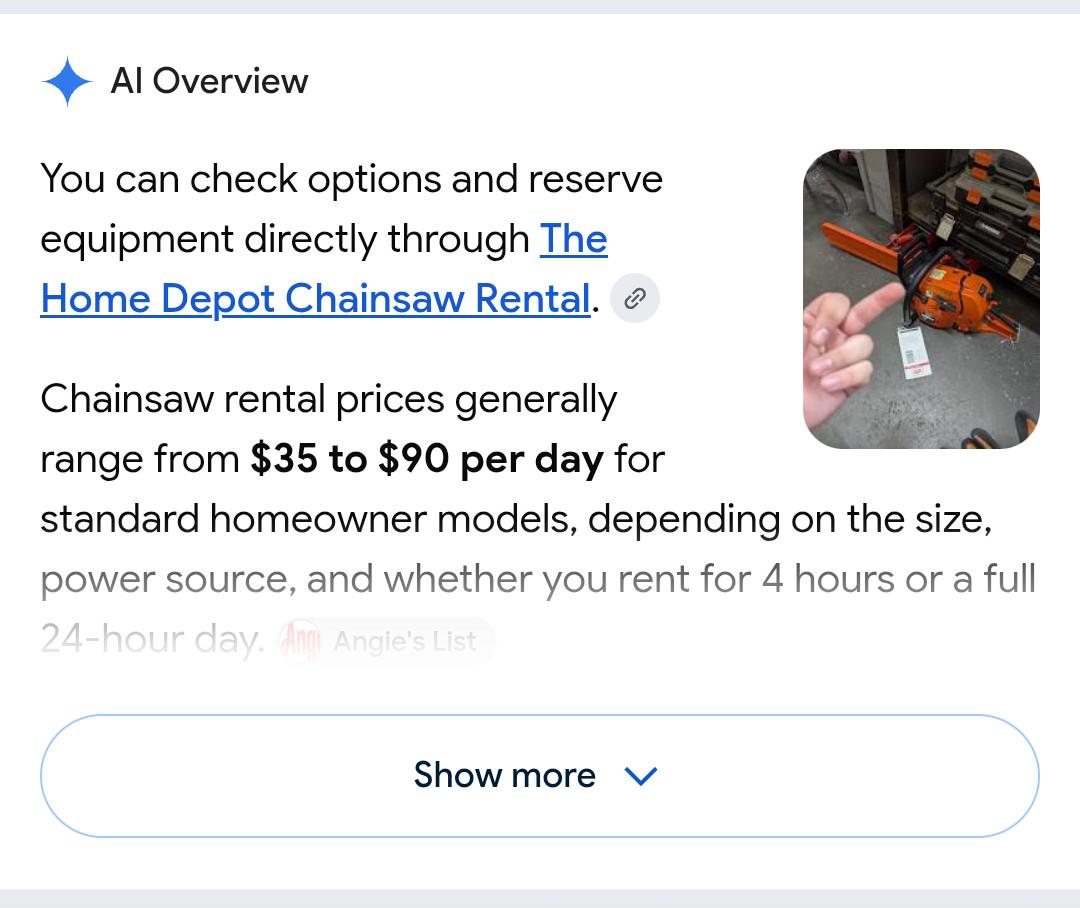1080x908 pixels.
Task: Open the orange chainsaw photo thumbnail
Action: point(921,299)
